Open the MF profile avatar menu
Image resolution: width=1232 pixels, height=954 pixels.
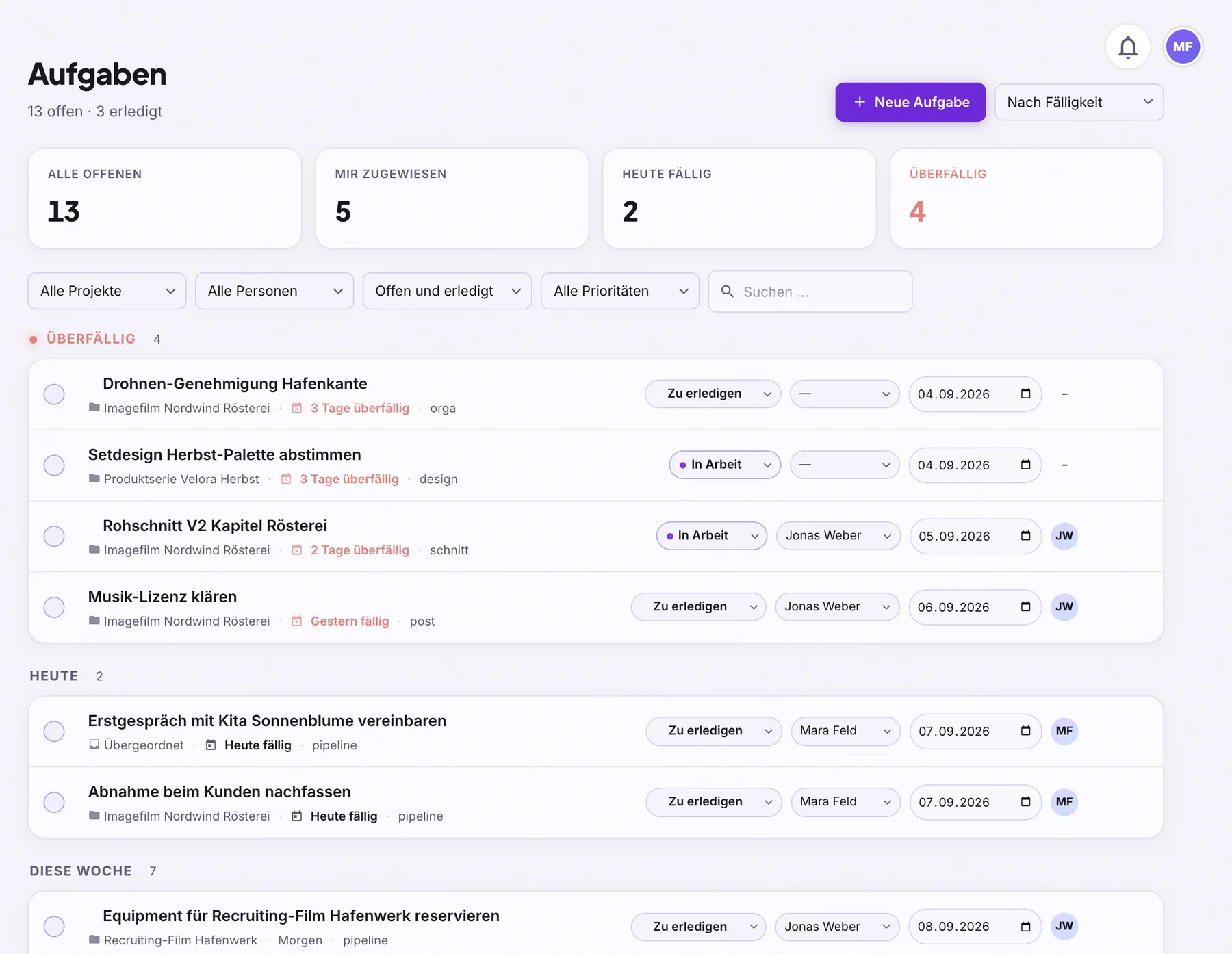click(x=1183, y=47)
